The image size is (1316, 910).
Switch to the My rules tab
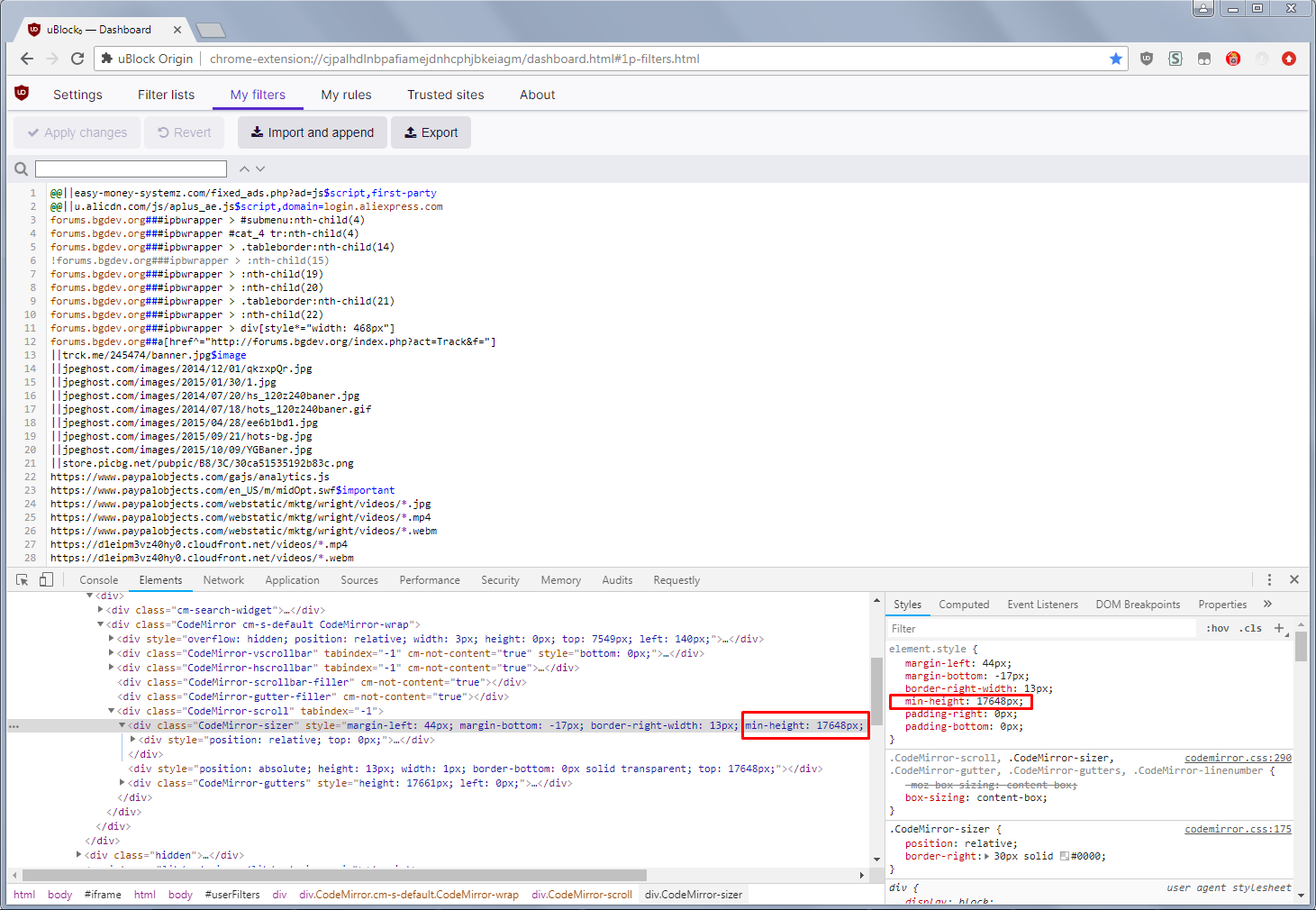346,95
